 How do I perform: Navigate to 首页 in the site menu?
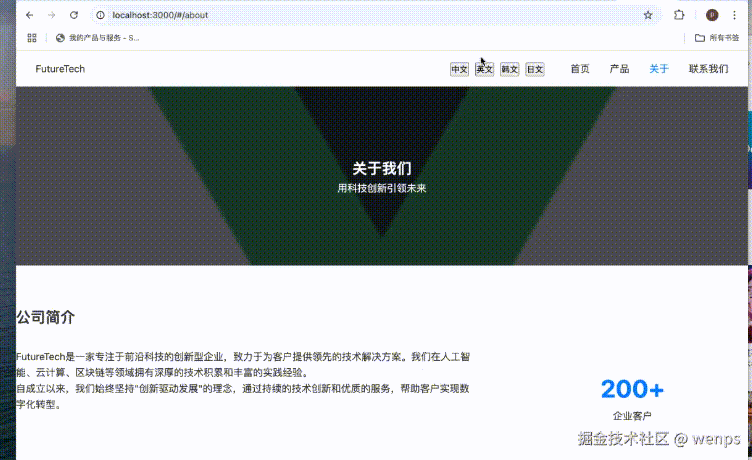click(x=580, y=69)
